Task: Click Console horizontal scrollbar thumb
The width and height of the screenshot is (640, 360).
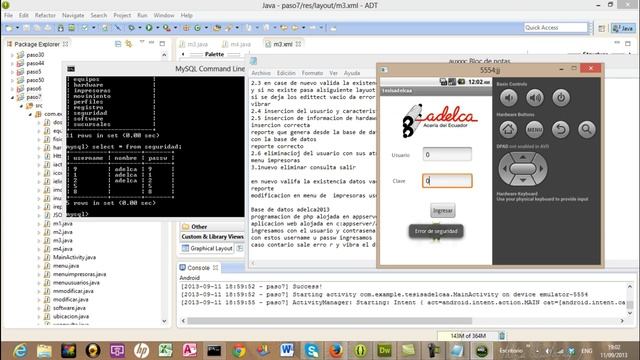Action: click(329, 321)
